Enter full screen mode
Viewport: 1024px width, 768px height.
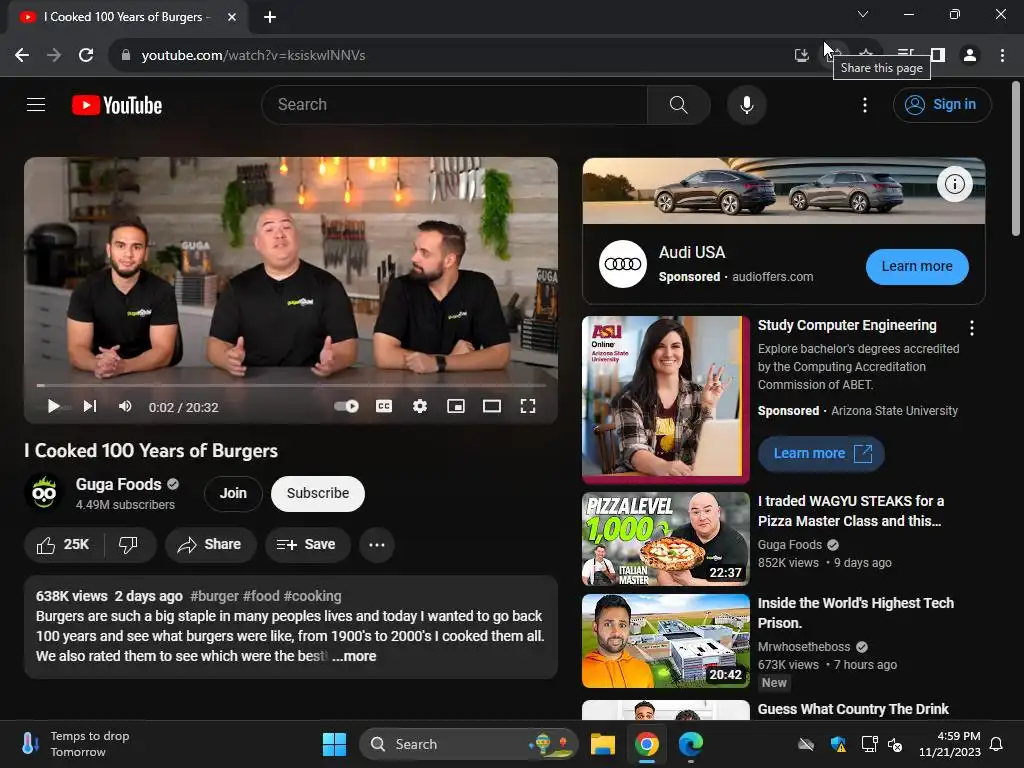click(x=528, y=406)
